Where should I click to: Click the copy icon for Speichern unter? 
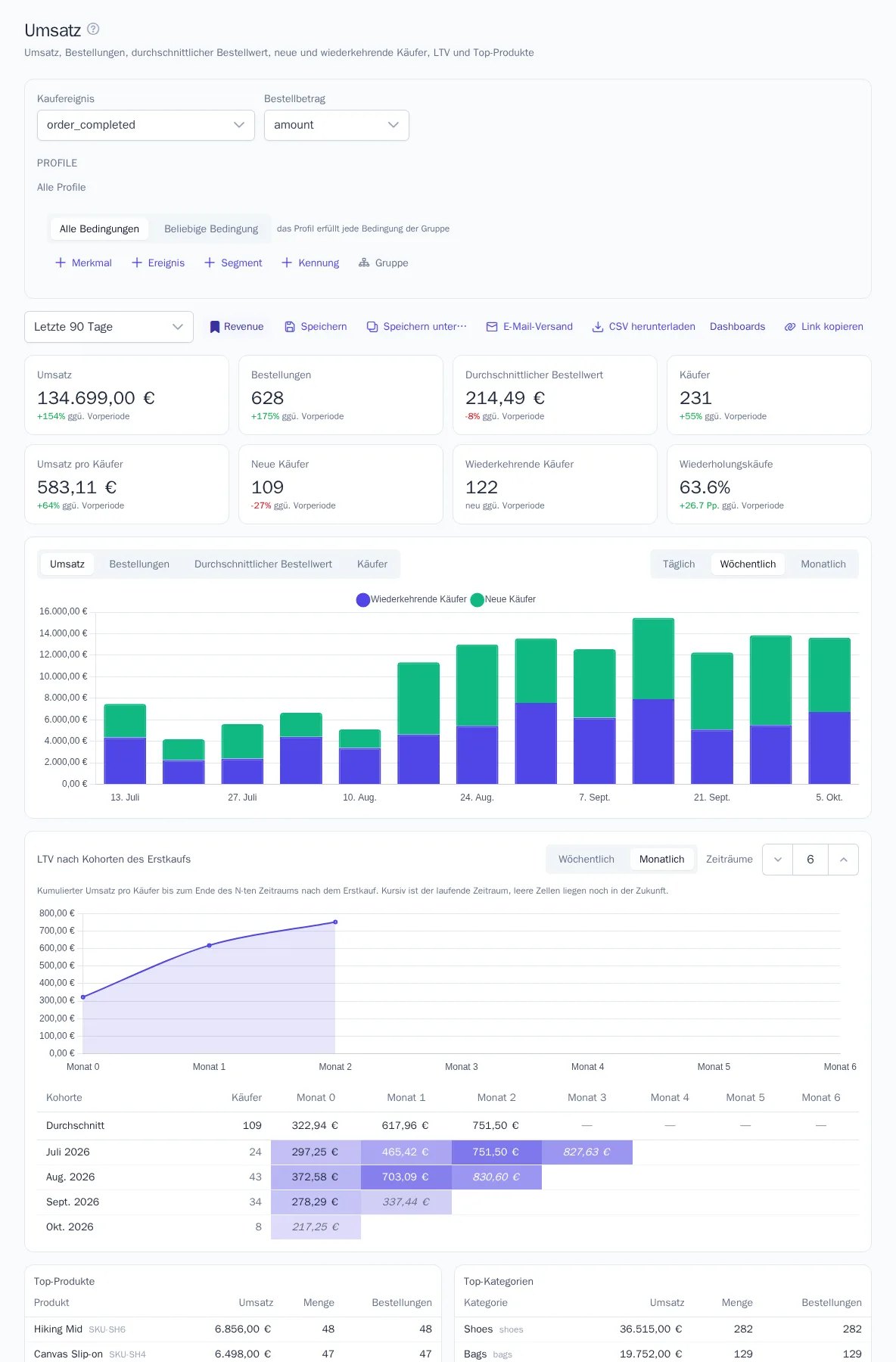[372, 327]
